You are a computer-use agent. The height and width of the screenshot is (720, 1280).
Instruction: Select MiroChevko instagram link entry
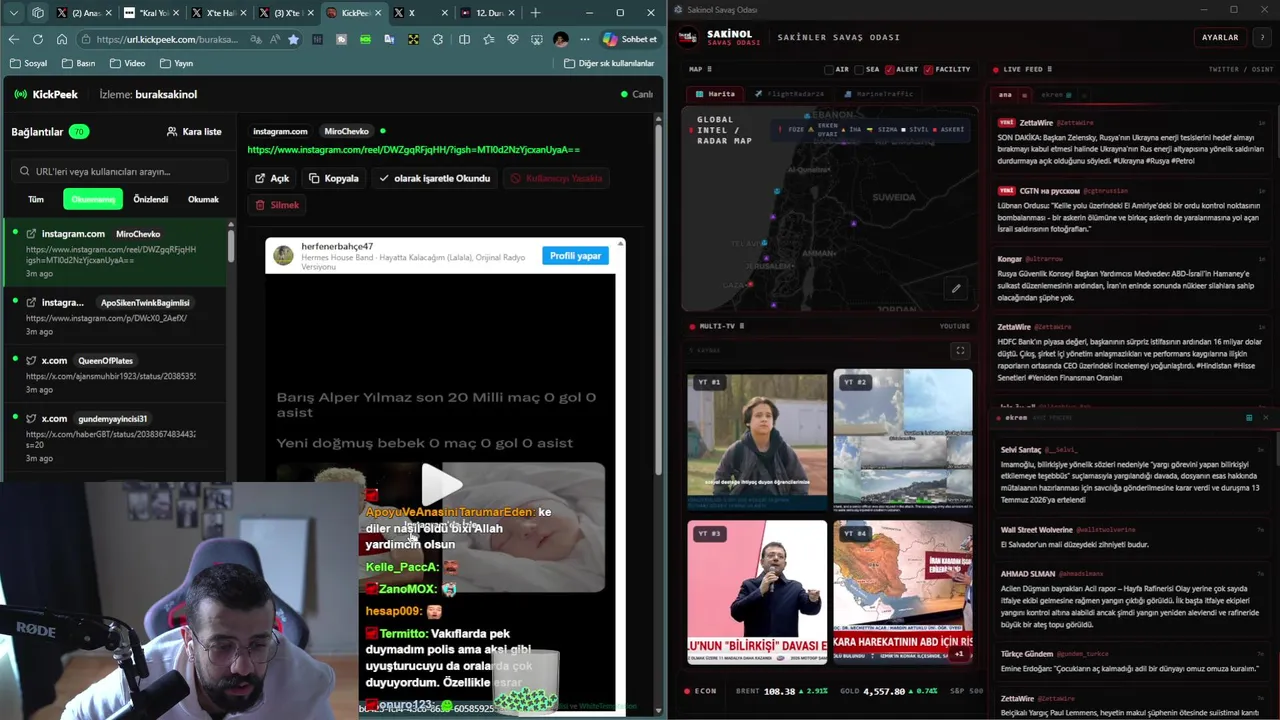click(115, 253)
